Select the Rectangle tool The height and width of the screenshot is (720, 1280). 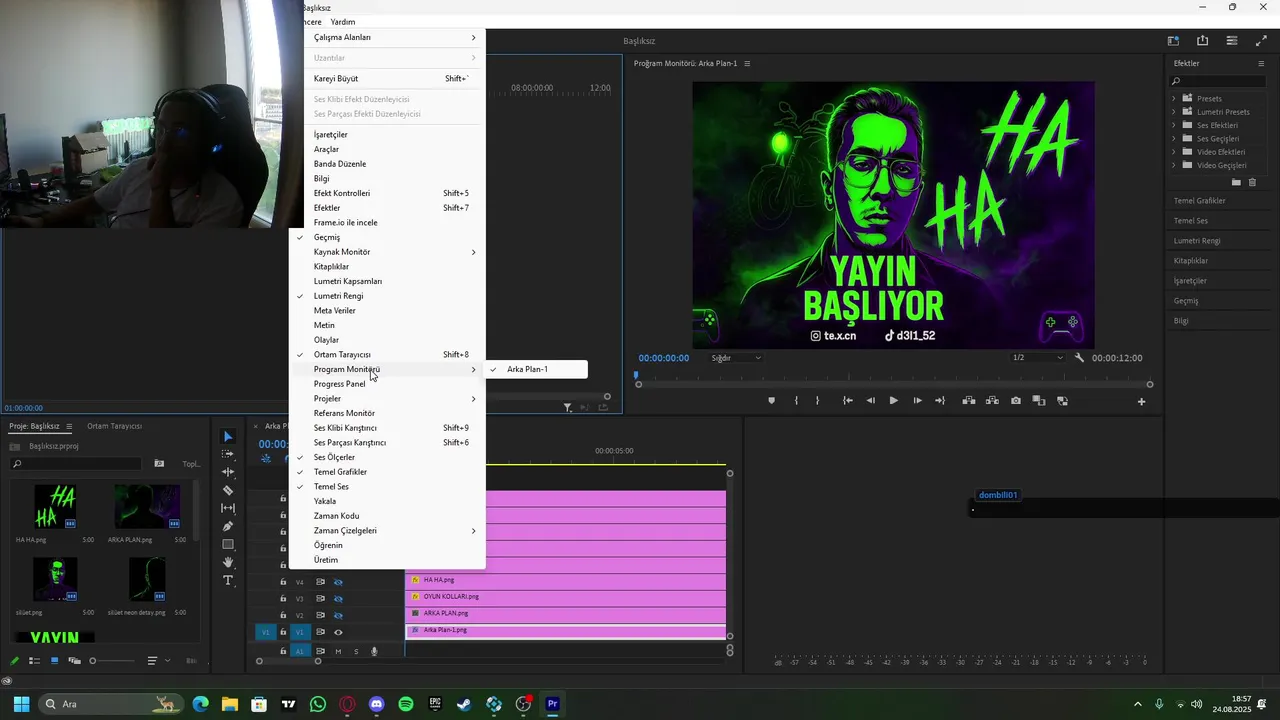pos(228,544)
